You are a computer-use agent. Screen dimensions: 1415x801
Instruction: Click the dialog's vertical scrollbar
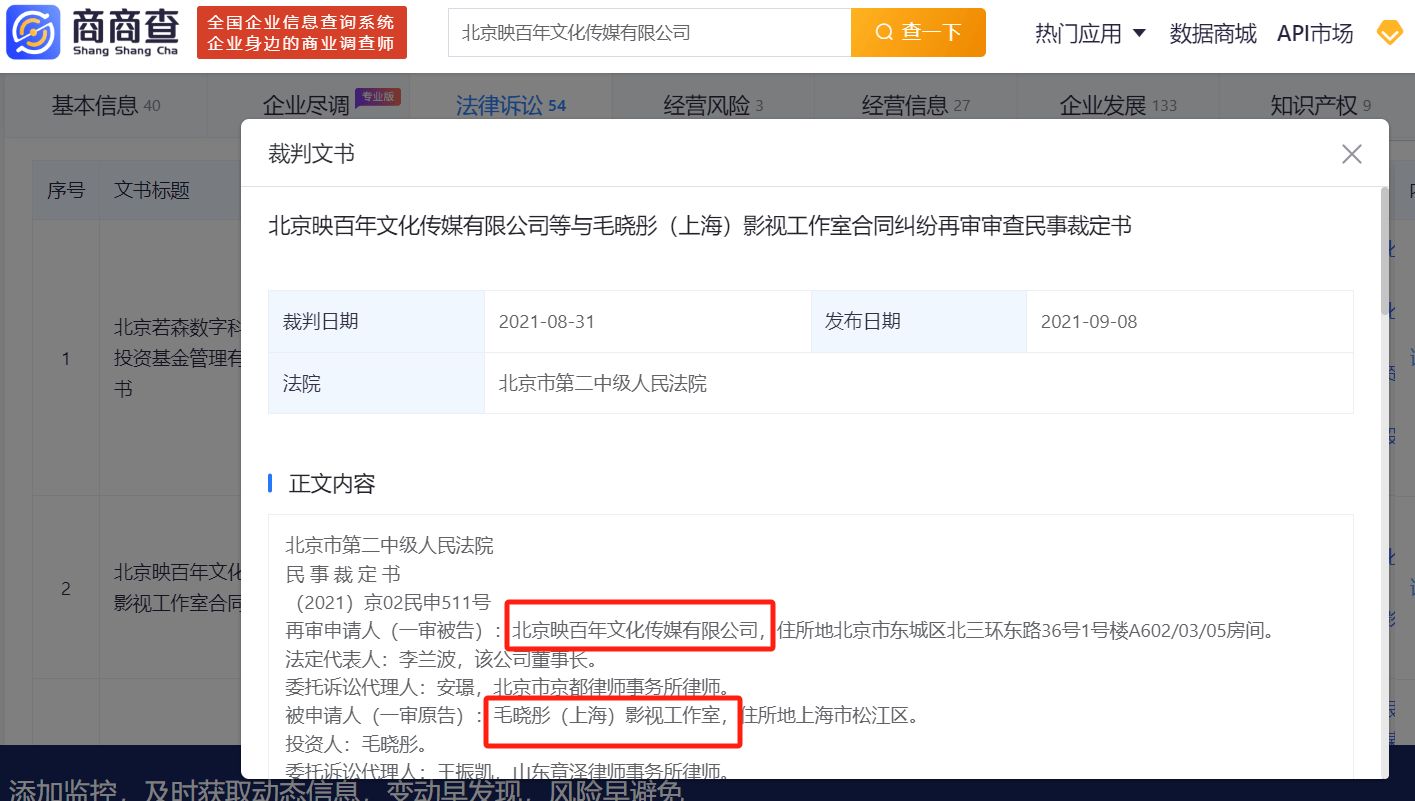(1384, 250)
